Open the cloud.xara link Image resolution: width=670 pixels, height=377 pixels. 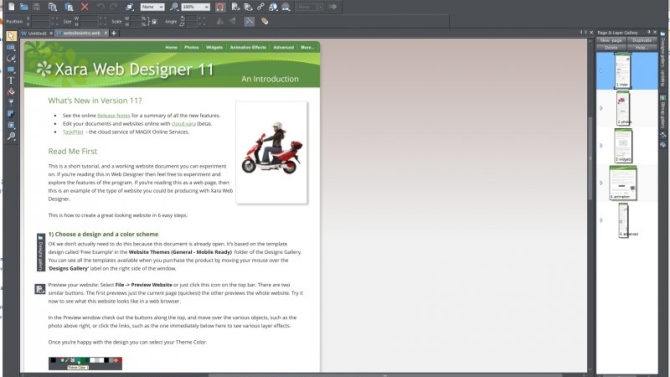tap(183, 124)
